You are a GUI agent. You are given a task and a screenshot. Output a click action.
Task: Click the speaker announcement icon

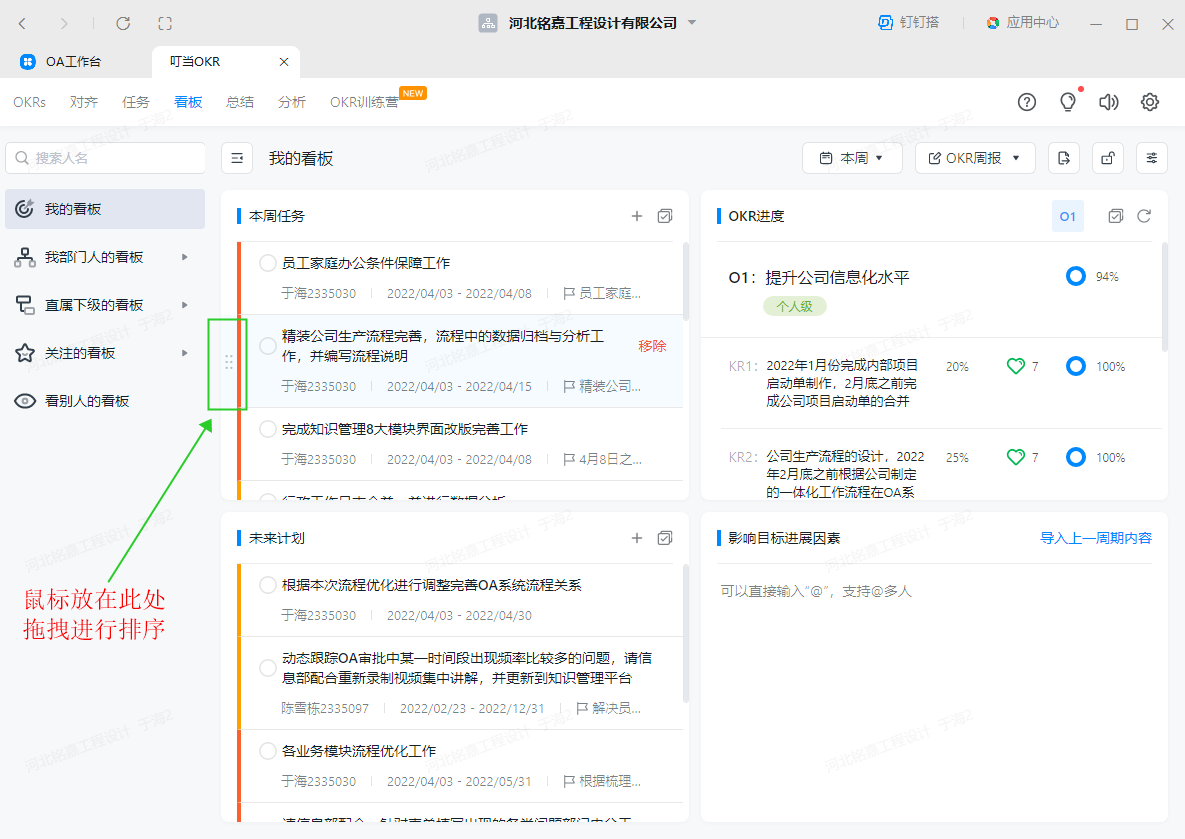(1108, 102)
